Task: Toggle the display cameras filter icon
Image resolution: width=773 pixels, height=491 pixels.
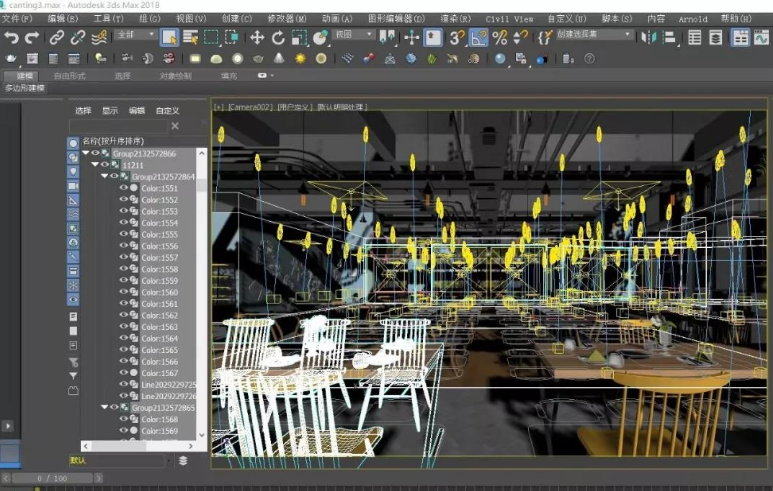Action: click(73, 186)
